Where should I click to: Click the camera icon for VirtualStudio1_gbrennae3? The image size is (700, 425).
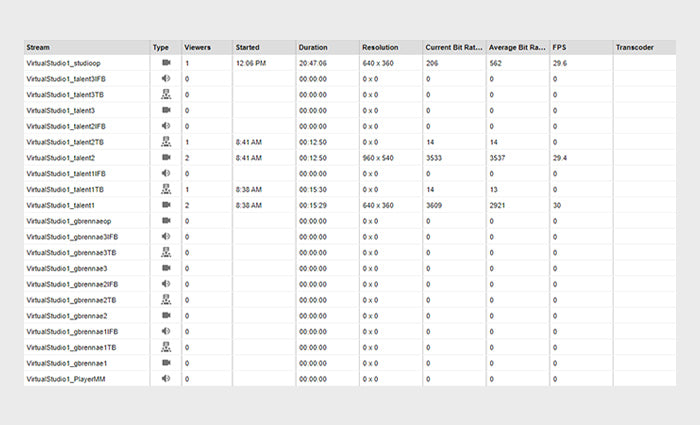click(x=166, y=268)
